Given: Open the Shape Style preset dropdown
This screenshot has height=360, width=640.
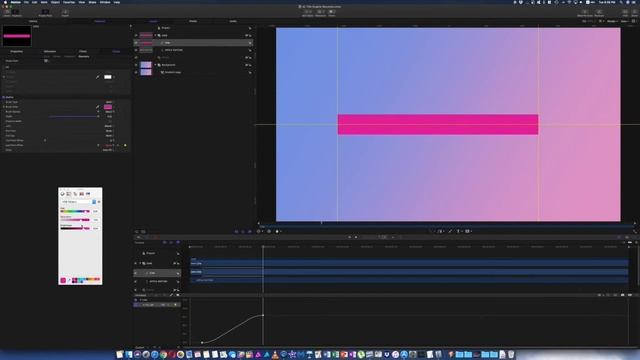Looking at the screenshot, I should click(x=46, y=61).
